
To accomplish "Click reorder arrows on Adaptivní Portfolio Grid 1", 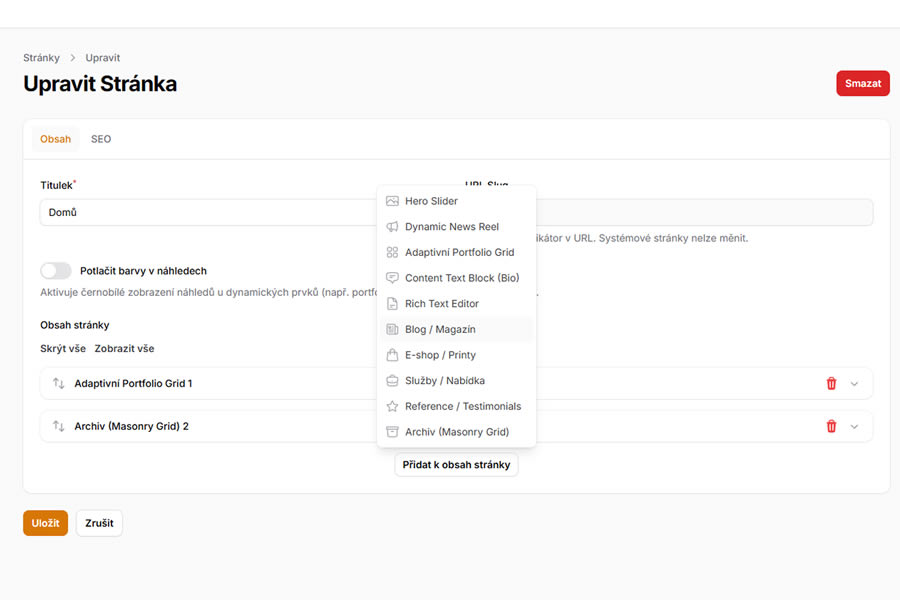I will coord(58,383).
